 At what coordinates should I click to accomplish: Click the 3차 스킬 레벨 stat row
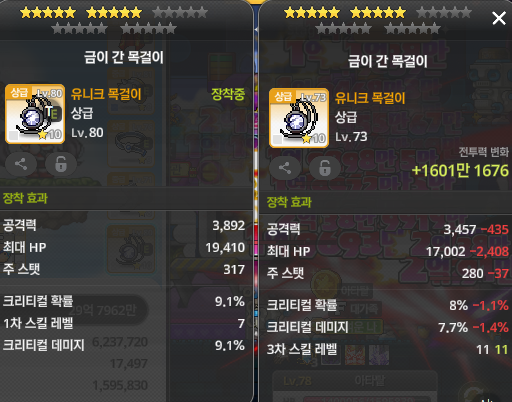pyautogui.click(x=387, y=349)
